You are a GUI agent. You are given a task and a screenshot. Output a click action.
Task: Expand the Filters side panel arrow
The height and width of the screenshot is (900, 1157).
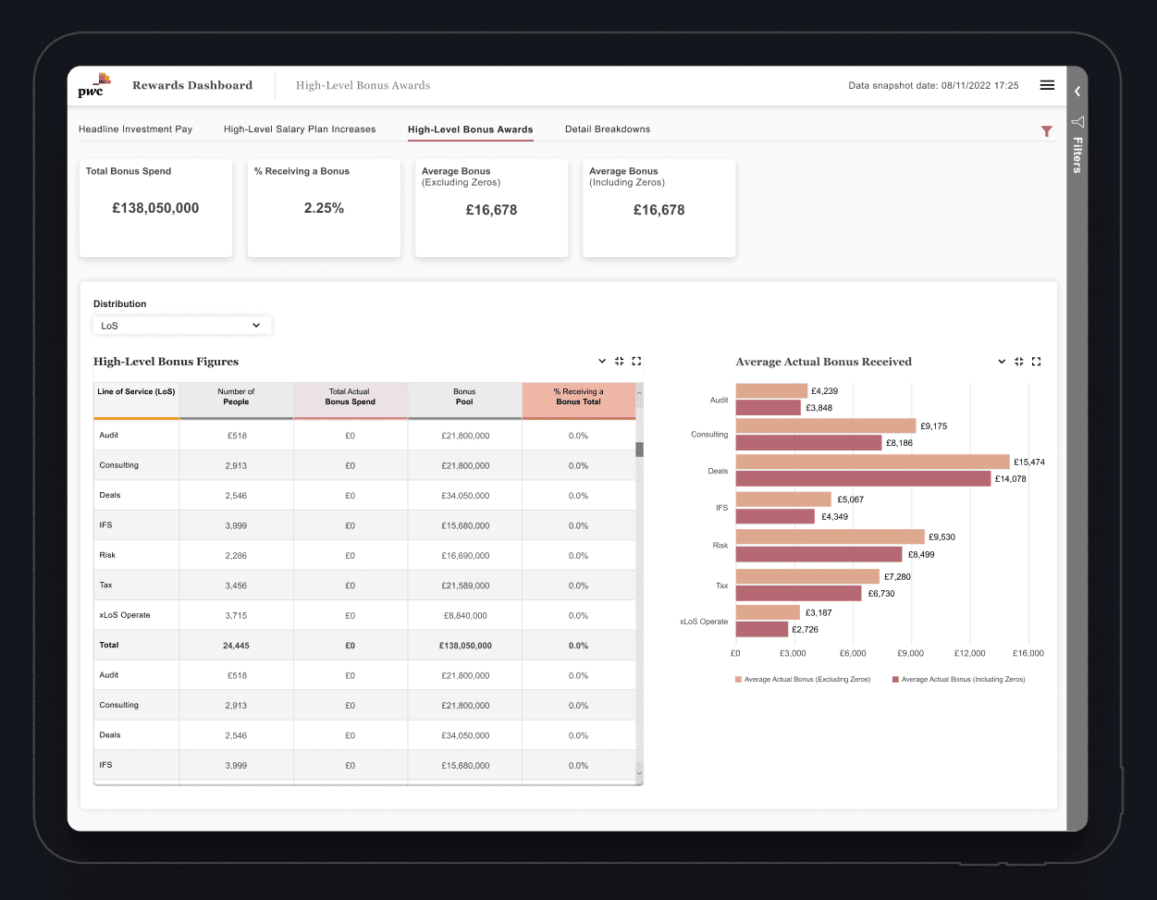1077,91
